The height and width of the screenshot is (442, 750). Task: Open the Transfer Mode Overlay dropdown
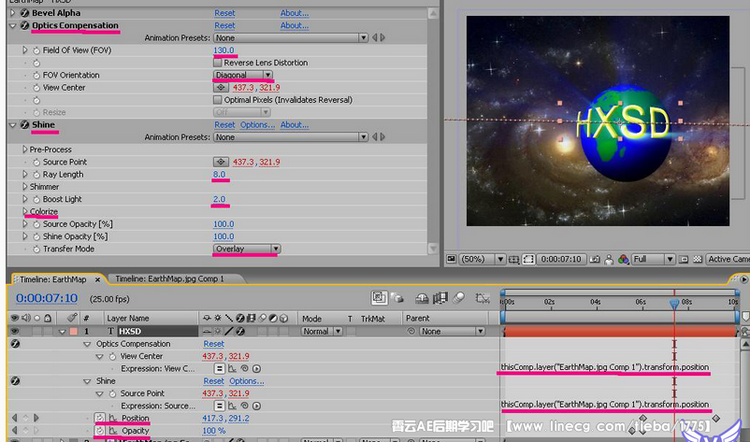(247, 249)
